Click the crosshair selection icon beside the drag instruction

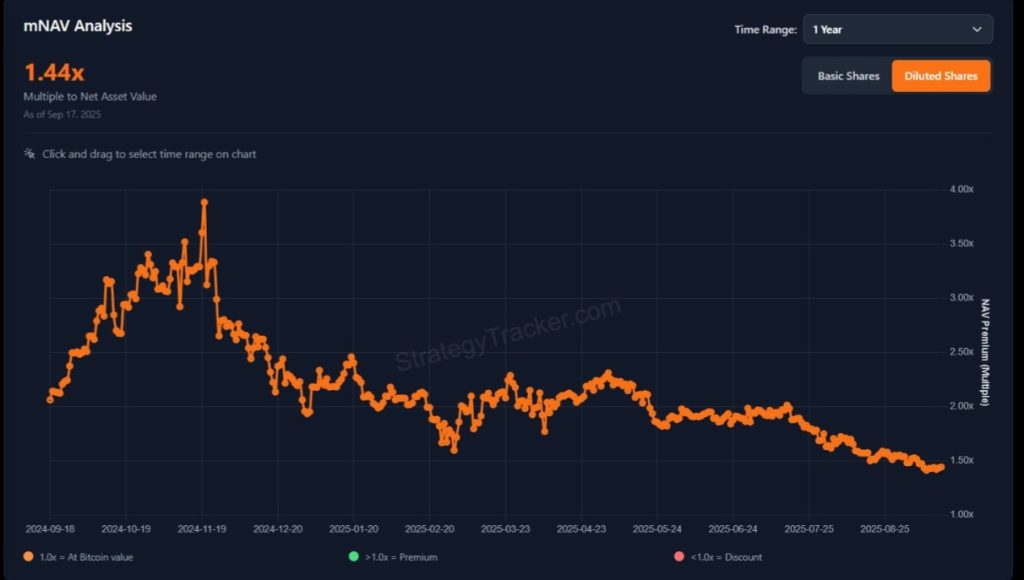pos(28,154)
